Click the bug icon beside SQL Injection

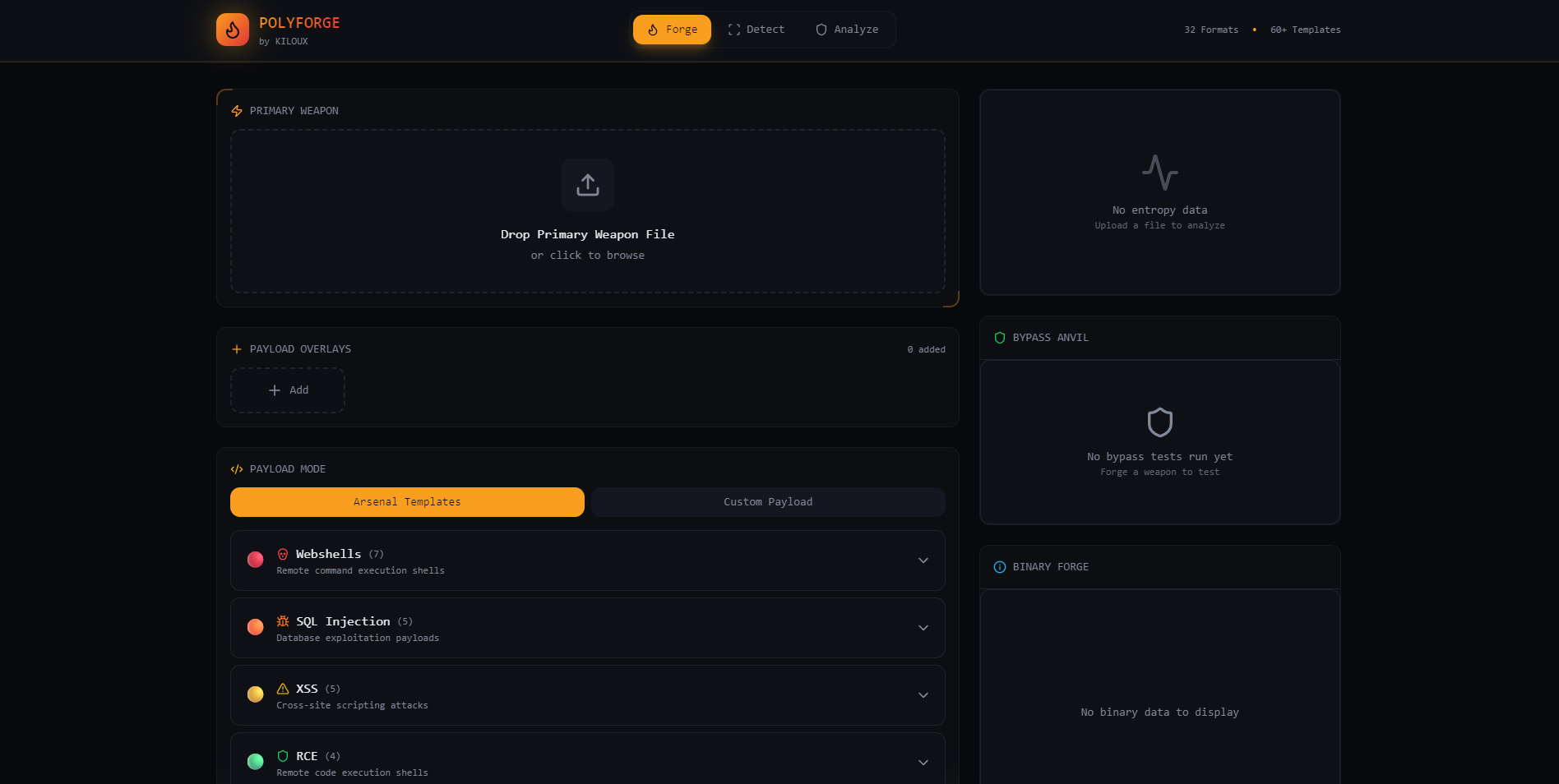[x=283, y=621]
